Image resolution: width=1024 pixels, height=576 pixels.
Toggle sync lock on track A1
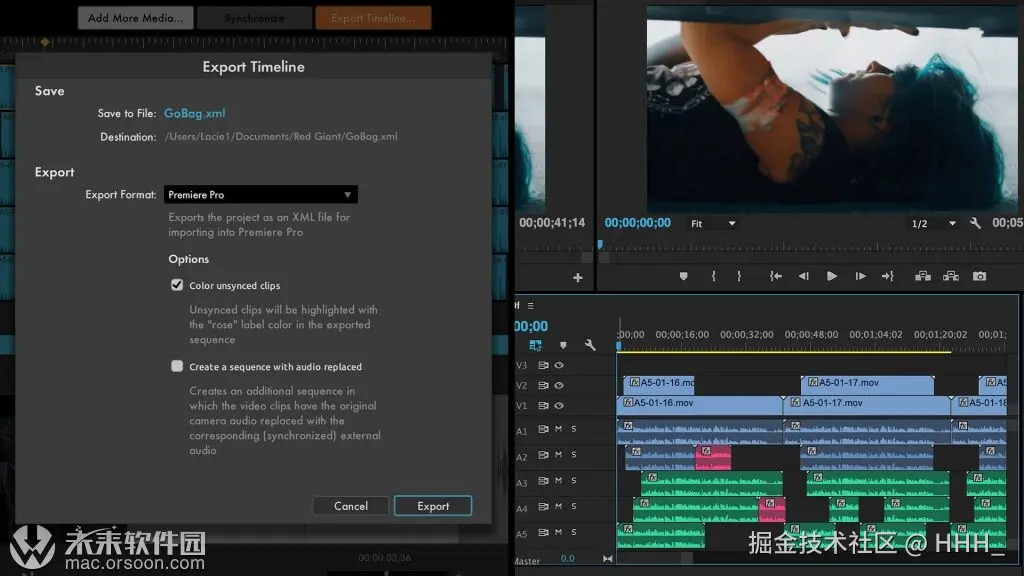543,429
